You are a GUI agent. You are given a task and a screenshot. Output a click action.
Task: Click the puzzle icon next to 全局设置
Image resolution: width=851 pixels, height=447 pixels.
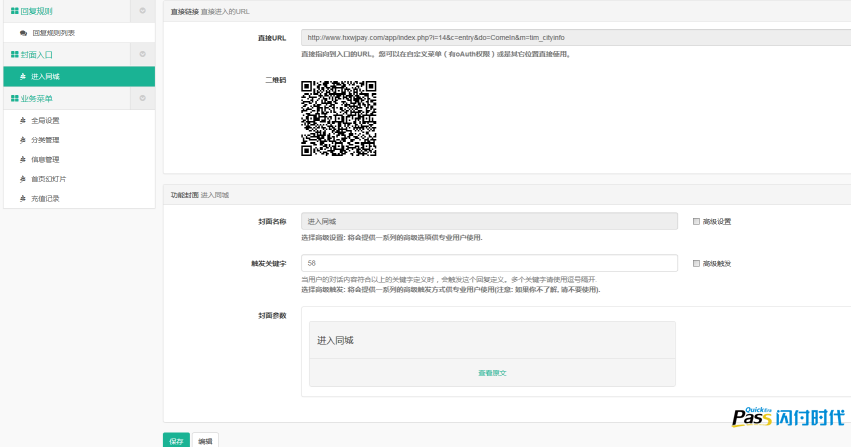pyautogui.click(x=23, y=120)
